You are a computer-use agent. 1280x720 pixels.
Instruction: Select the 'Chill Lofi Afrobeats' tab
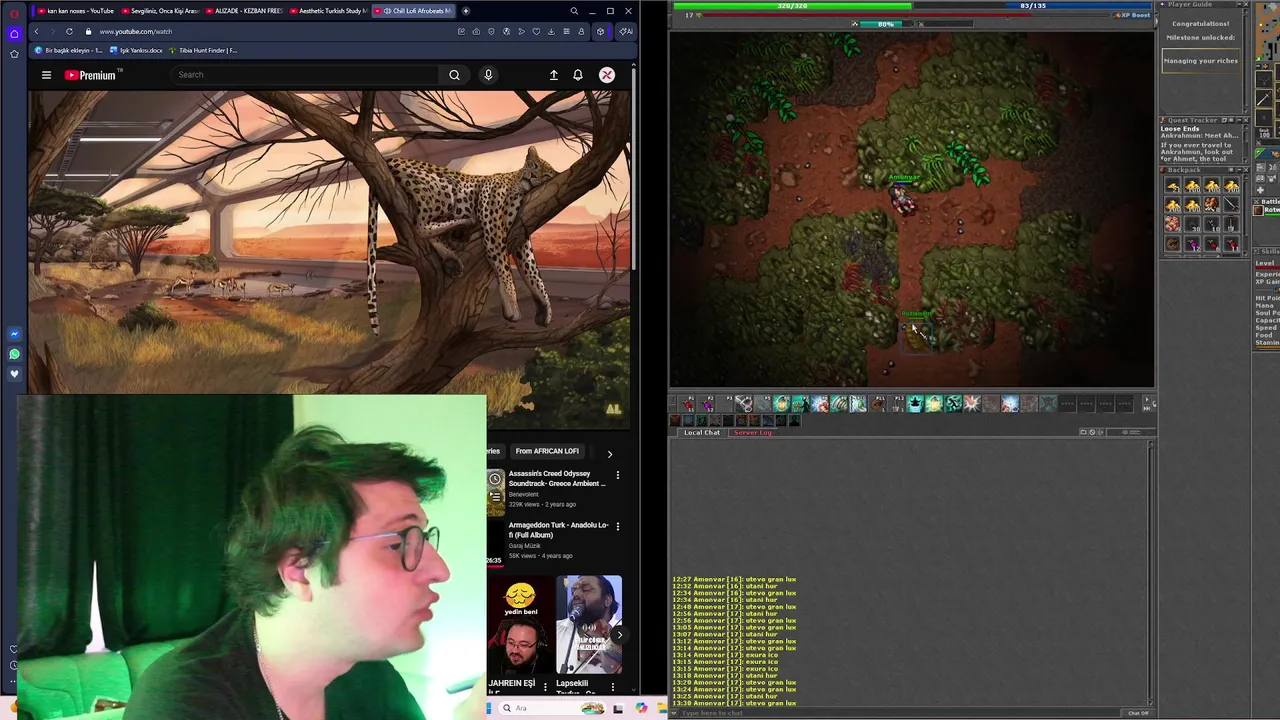413,11
